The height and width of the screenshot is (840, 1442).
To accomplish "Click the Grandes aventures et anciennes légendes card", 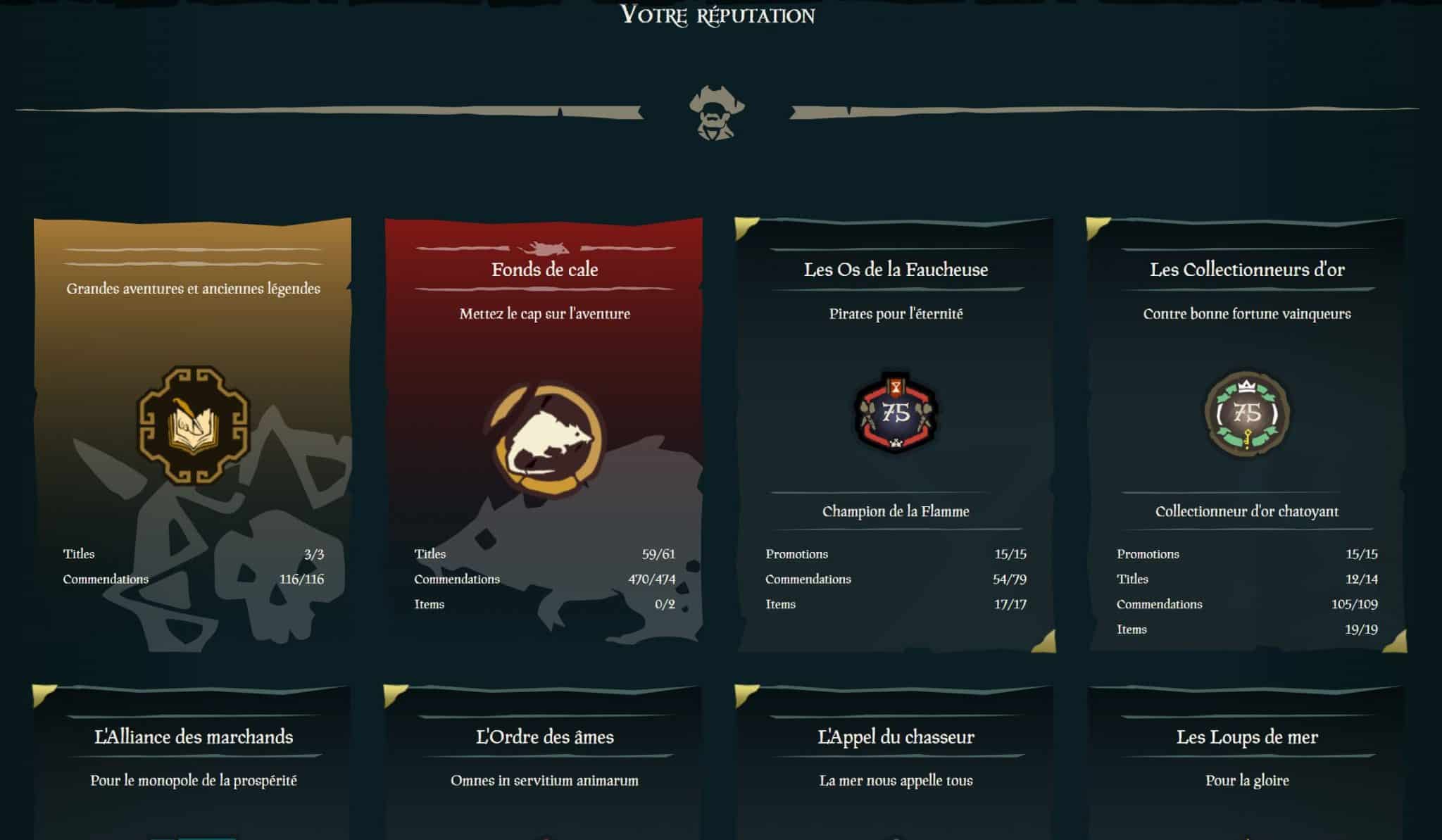I will pyautogui.click(x=192, y=434).
